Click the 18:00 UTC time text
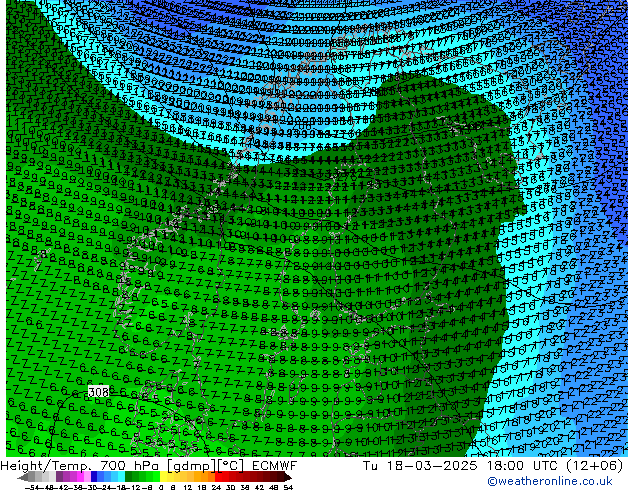Viewport: 634px width, 490px height. pyautogui.click(x=524, y=465)
